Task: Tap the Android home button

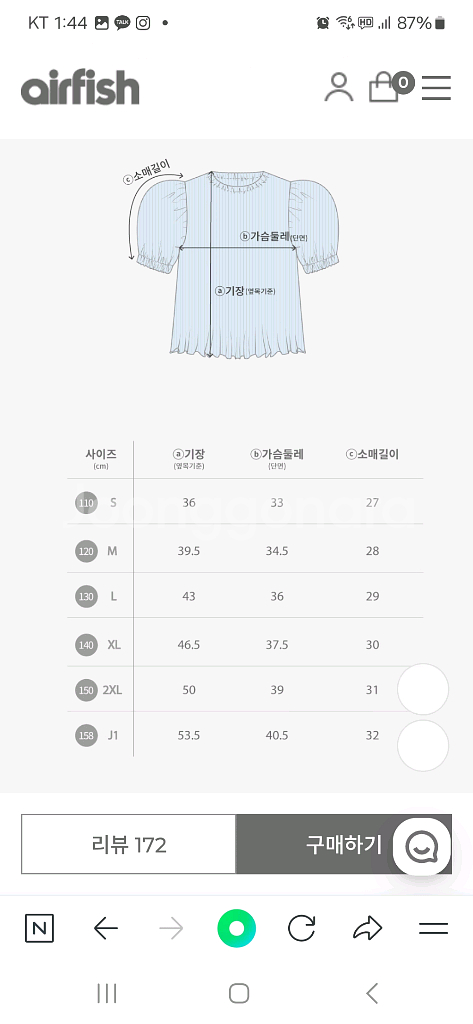Action: (238, 993)
